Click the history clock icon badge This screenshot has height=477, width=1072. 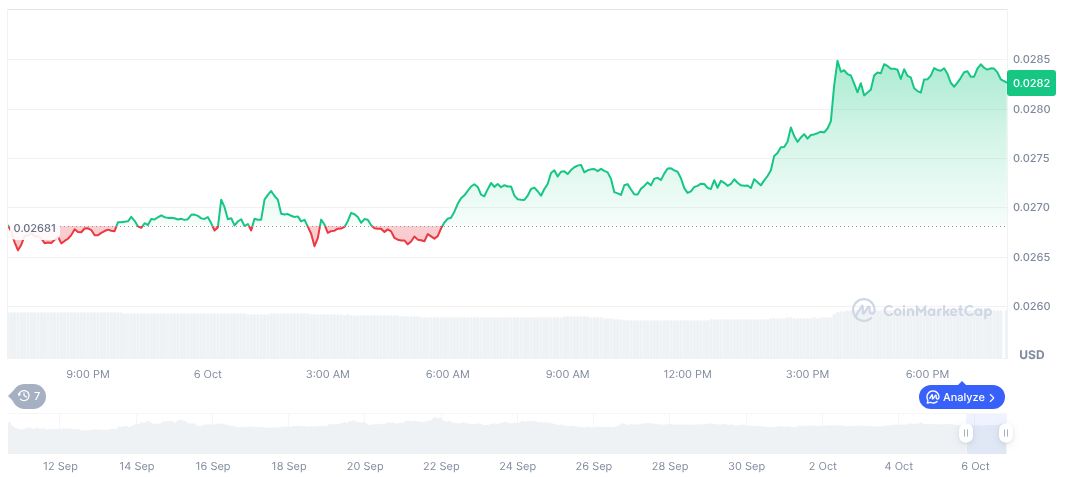click(28, 396)
